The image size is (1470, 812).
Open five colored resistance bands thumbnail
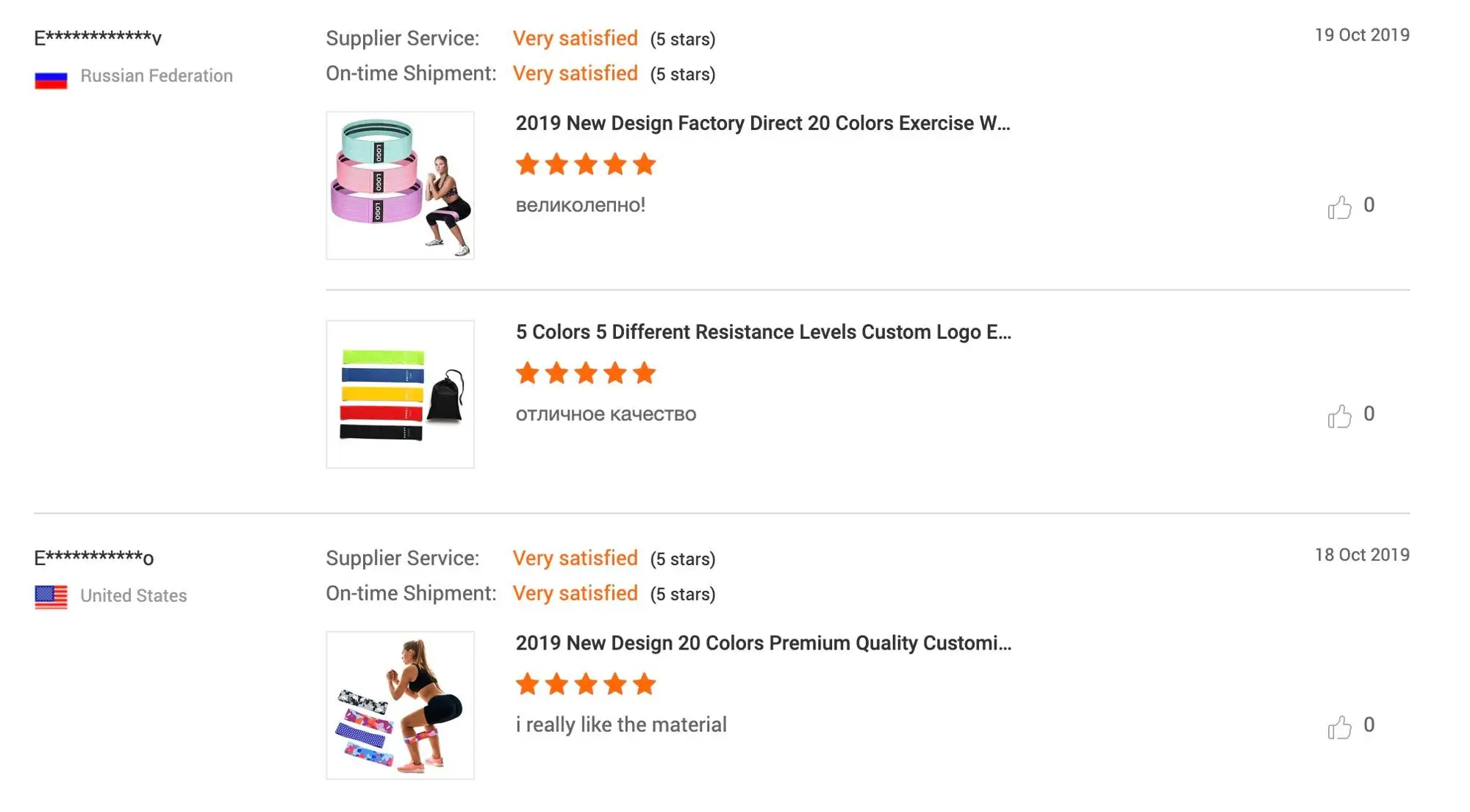point(400,394)
